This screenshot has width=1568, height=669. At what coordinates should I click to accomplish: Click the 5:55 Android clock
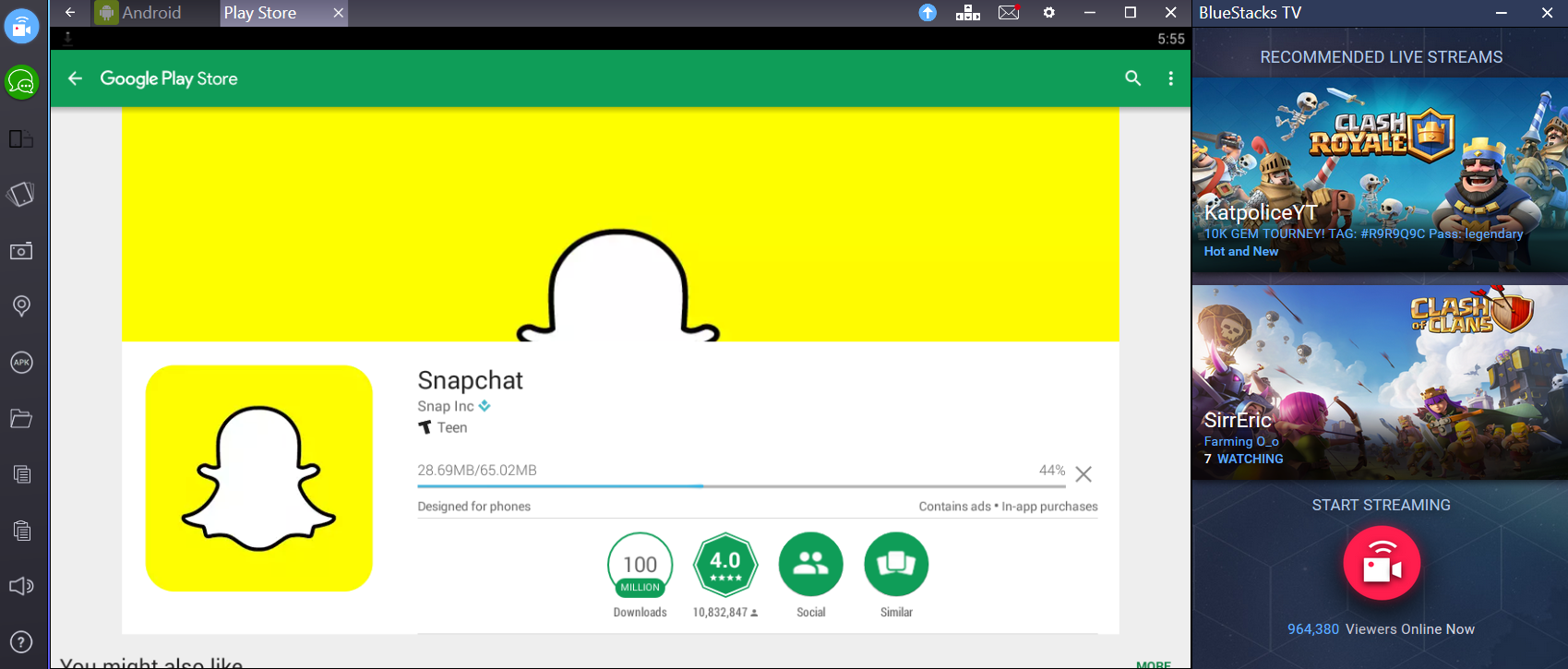pos(1170,39)
